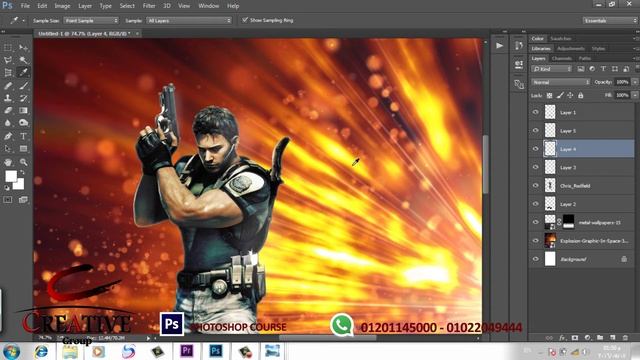Select the Rectangle shape tool
Viewport: 640px width, 360px height.
tap(23, 149)
